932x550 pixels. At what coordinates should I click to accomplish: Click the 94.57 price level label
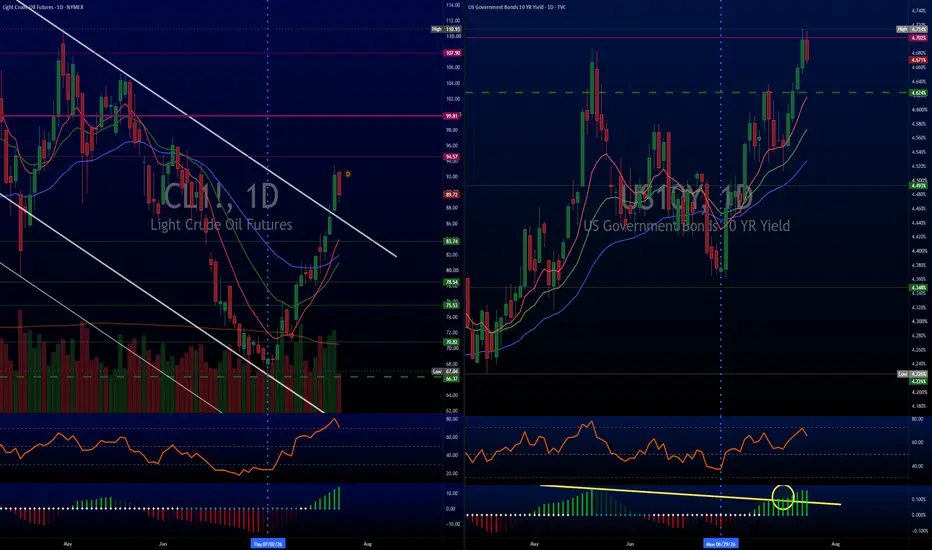452,157
